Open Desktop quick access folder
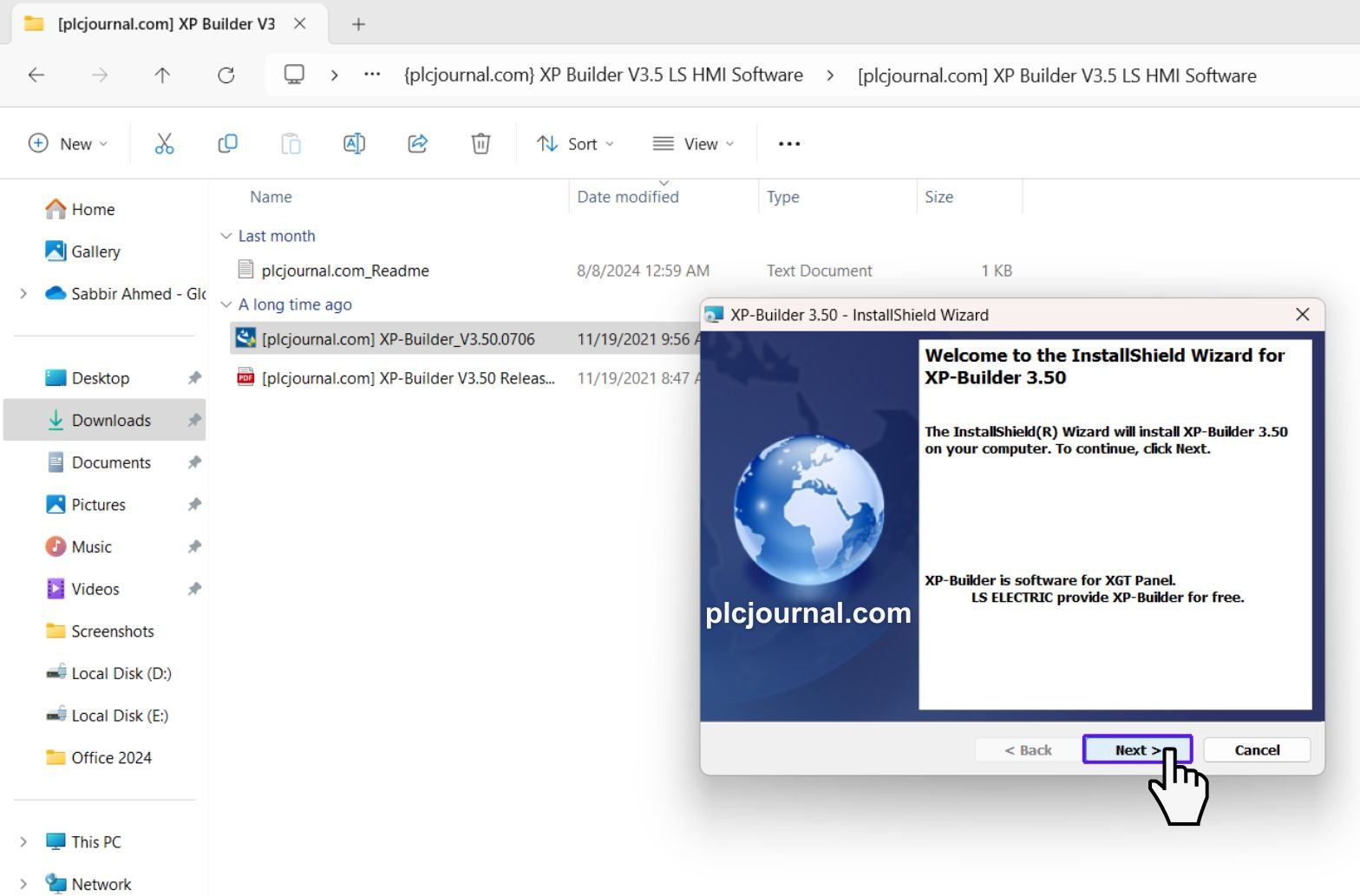 pos(101,378)
